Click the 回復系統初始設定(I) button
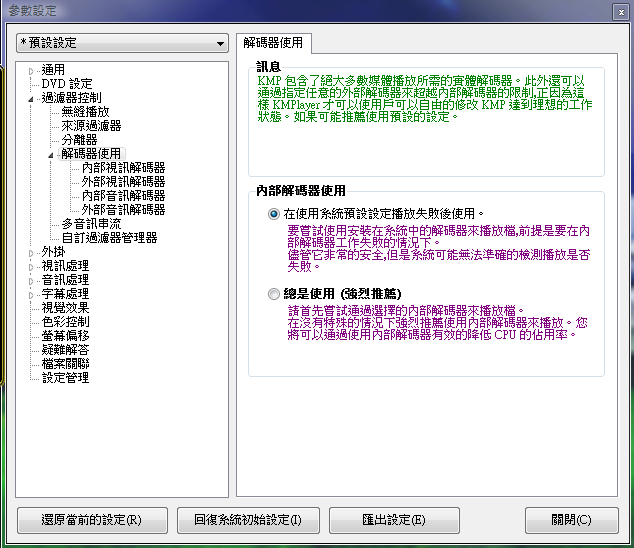The width and height of the screenshot is (634, 548). [x=246, y=520]
